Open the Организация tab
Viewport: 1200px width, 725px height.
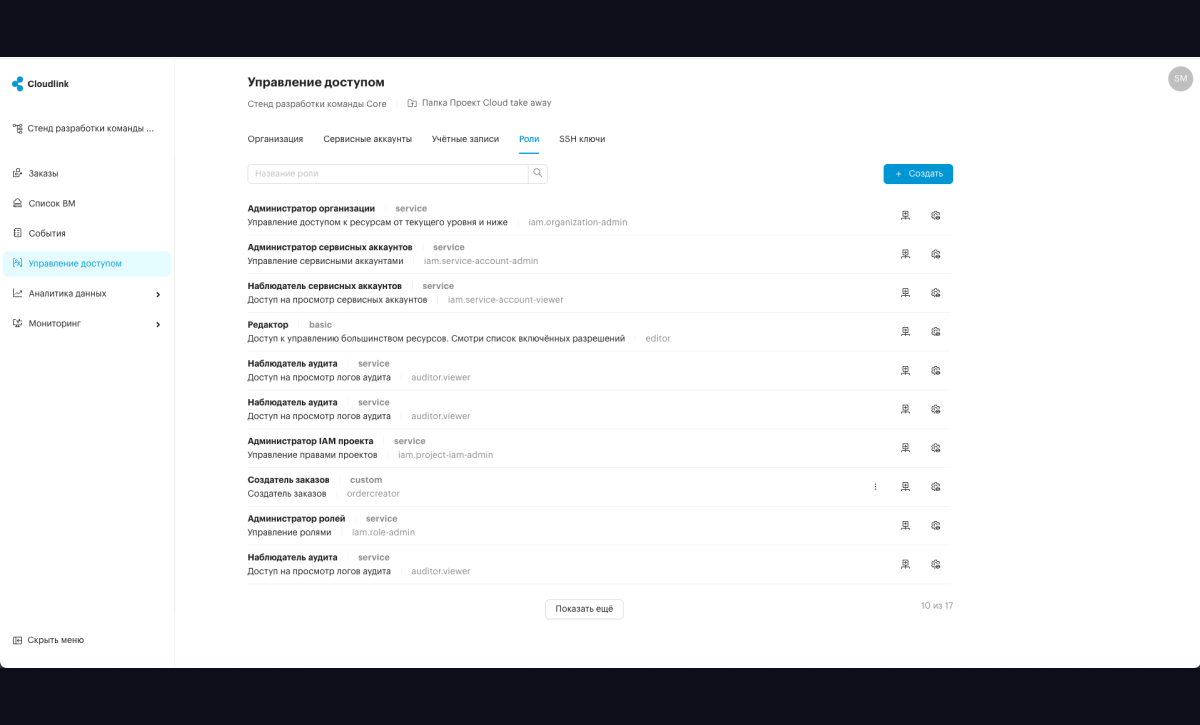(x=275, y=139)
